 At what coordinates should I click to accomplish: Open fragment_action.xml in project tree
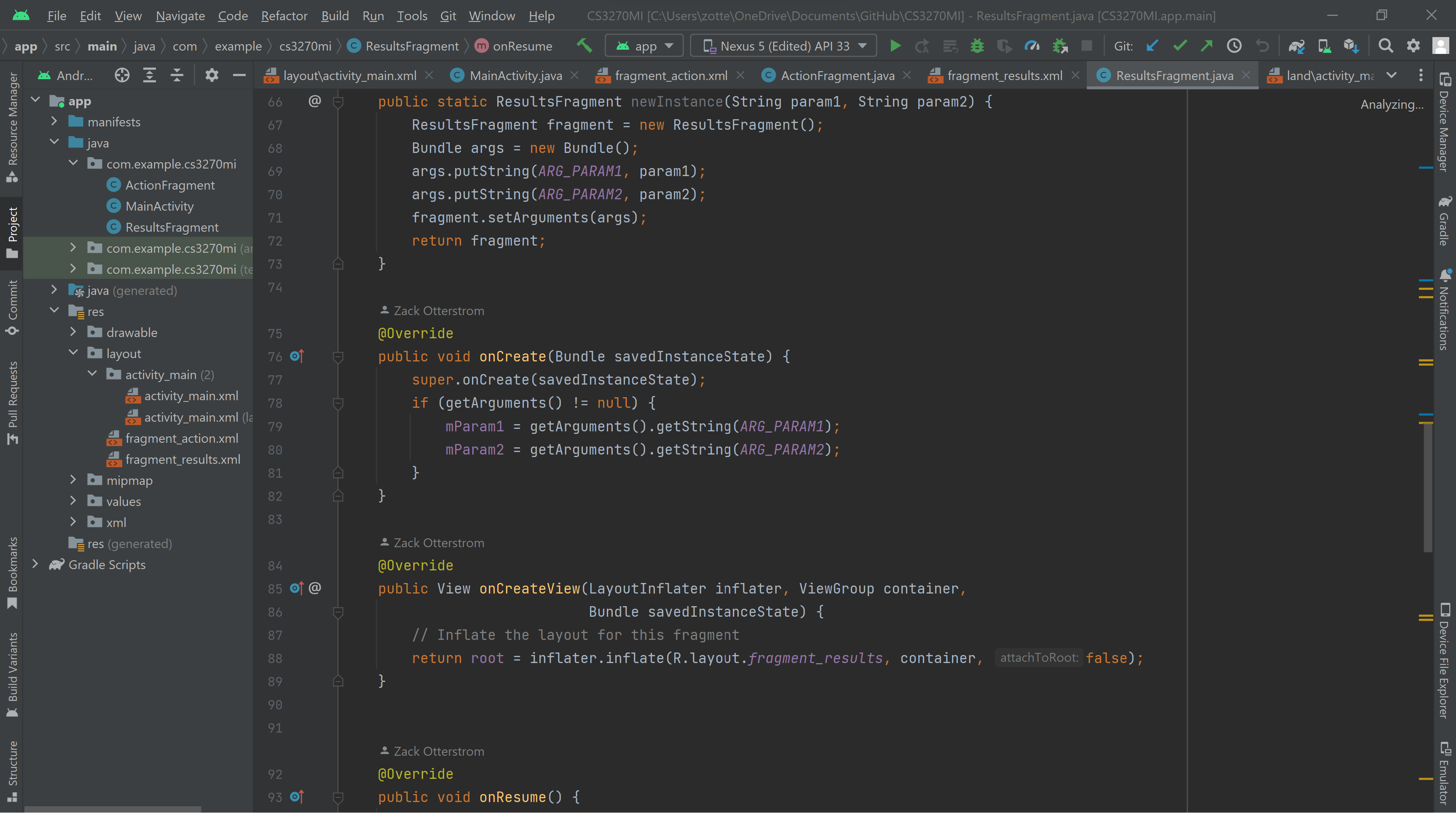(x=182, y=439)
